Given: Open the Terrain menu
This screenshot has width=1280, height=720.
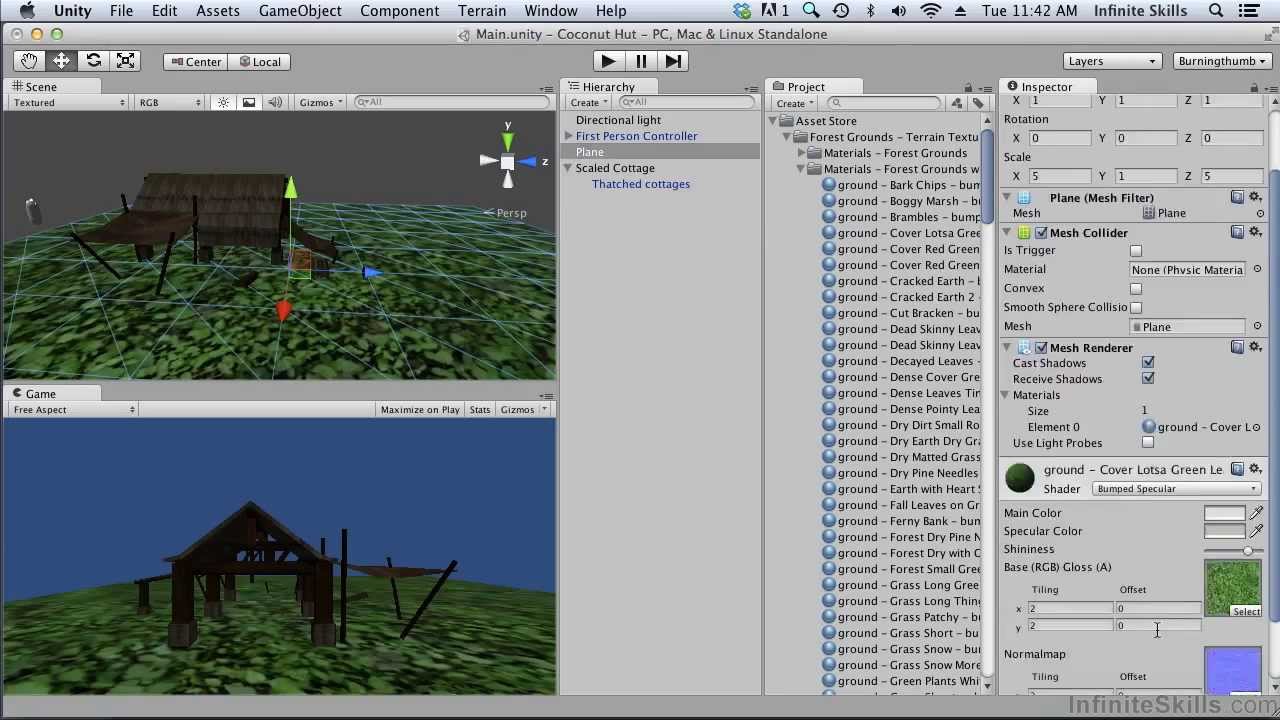Looking at the screenshot, I should [482, 11].
